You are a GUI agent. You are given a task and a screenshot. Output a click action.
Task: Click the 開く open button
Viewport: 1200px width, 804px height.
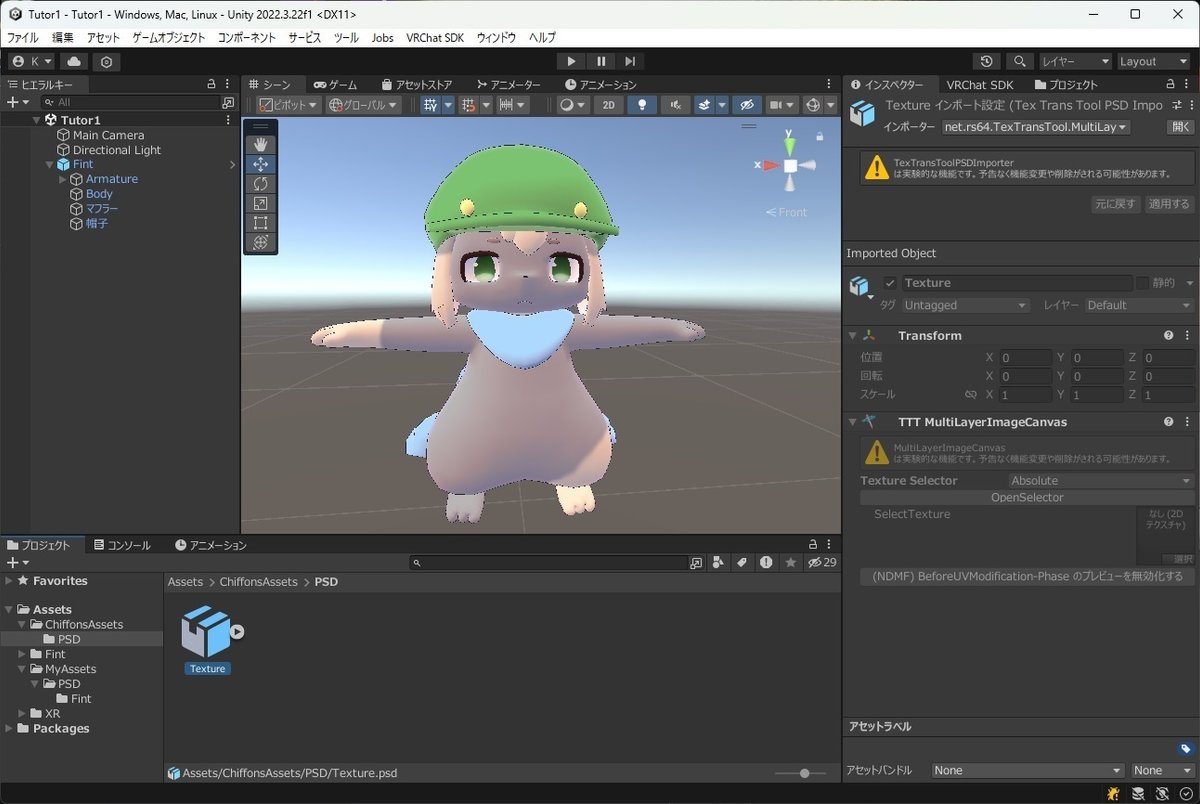pyautogui.click(x=1181, y=127)
